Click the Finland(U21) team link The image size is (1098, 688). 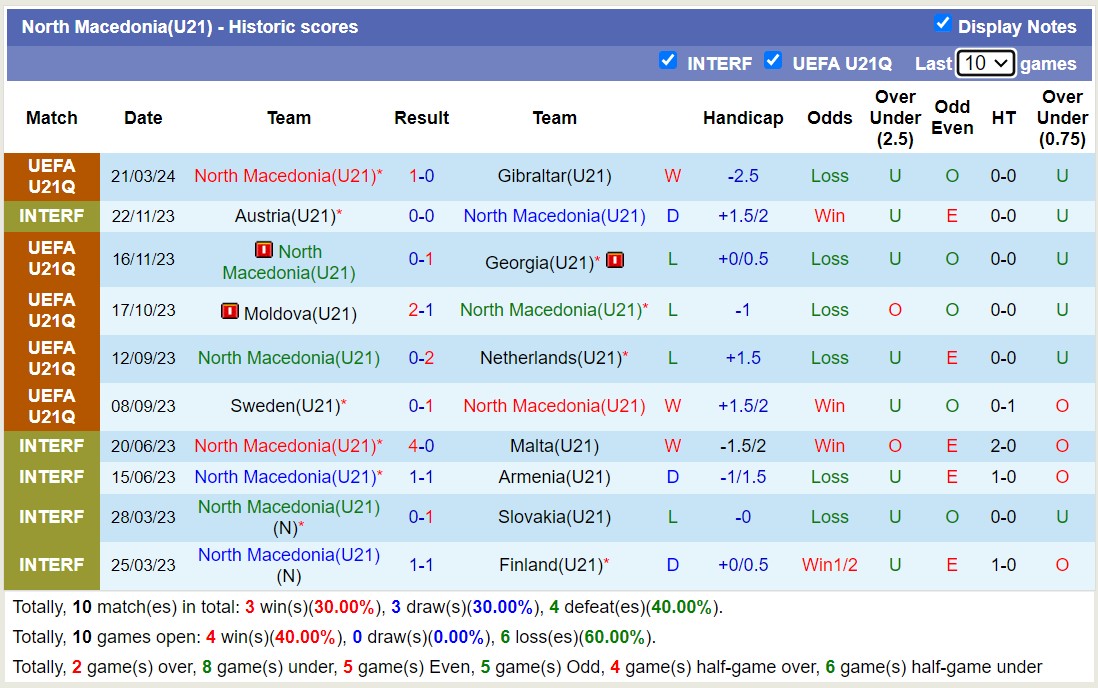click(x=549, y=565)
